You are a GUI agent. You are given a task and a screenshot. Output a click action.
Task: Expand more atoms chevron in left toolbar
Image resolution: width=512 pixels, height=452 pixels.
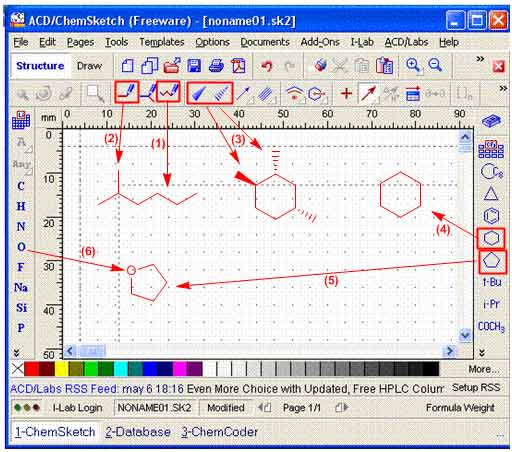click(x=16, y=353)
